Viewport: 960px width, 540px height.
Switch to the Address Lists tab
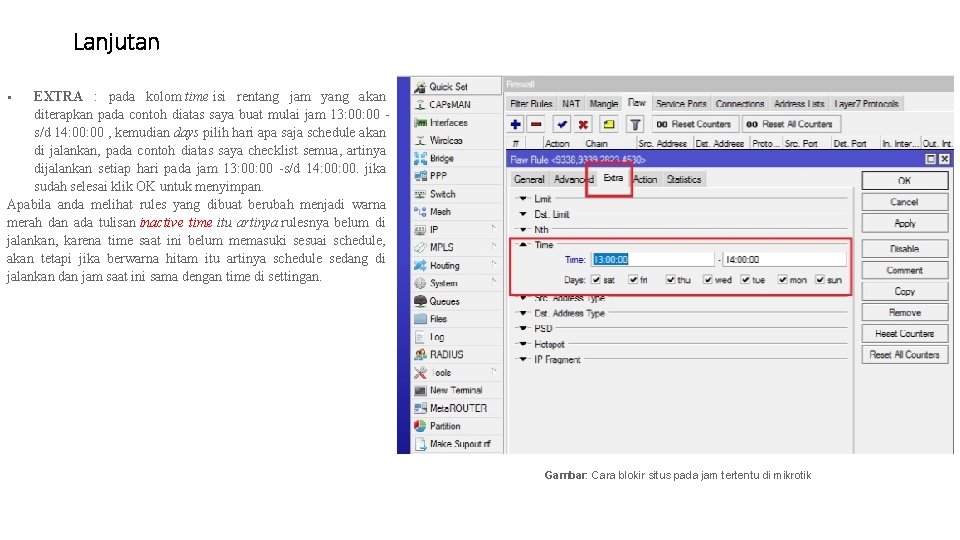click(799, 103)
